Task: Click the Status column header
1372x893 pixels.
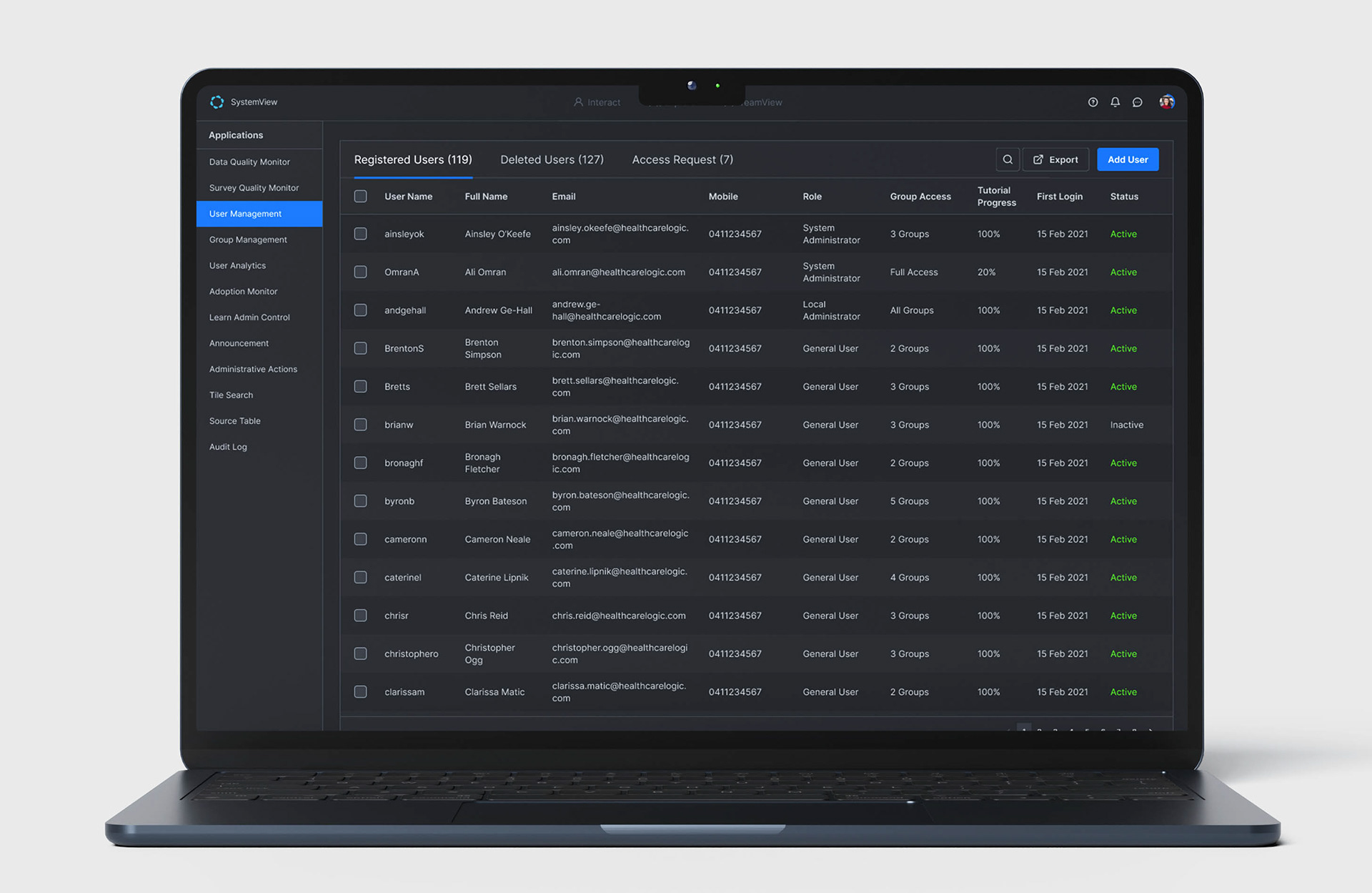Action: pyautogui.click(x=1124, y=196)
